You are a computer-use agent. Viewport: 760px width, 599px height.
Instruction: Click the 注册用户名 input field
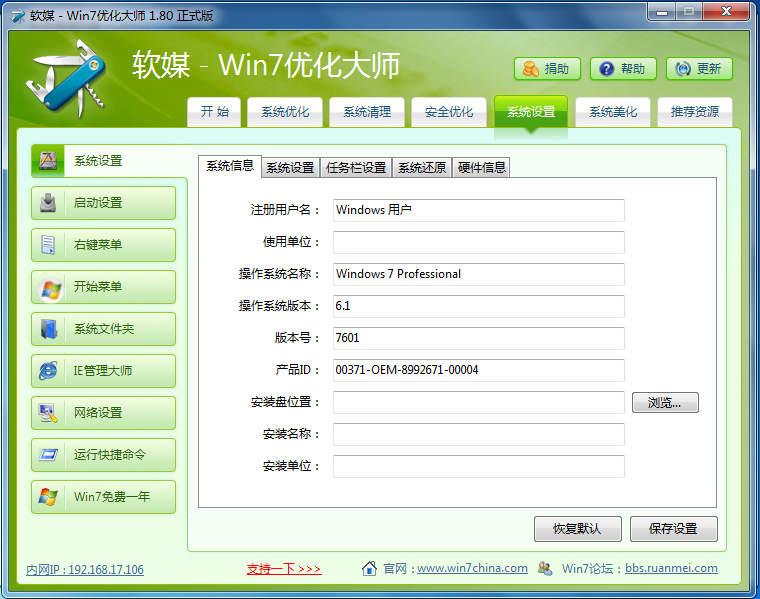[x=478, y=210]
